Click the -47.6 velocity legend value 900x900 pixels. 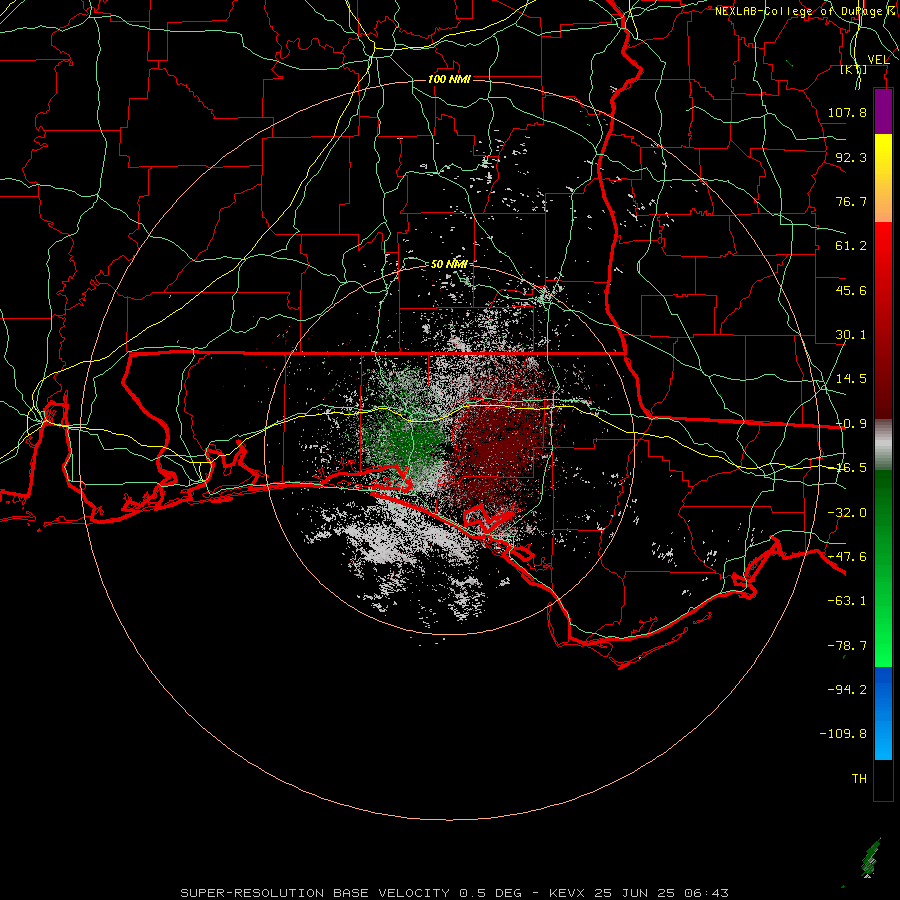(847, 557)
